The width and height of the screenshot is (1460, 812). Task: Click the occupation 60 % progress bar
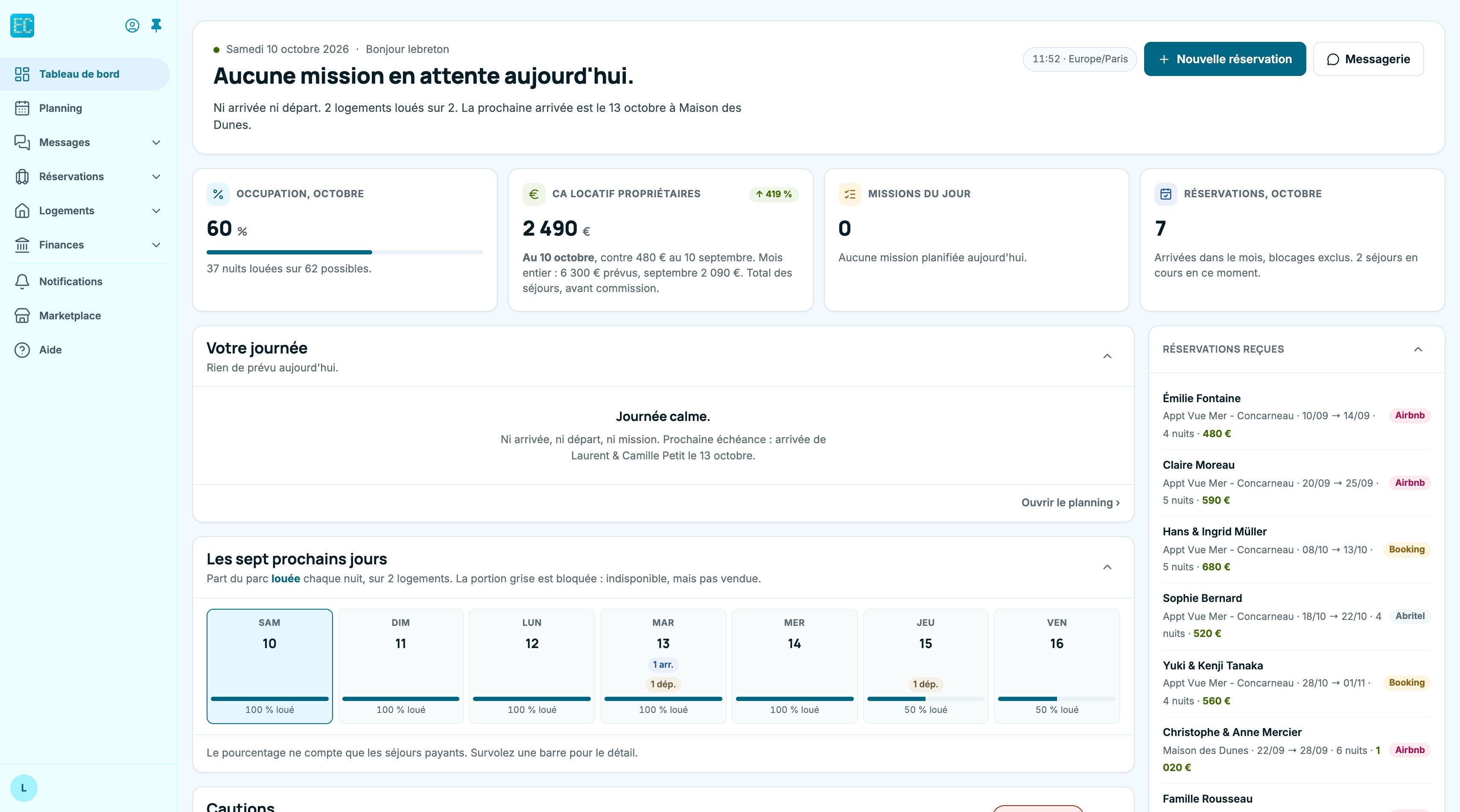(345, 252)
